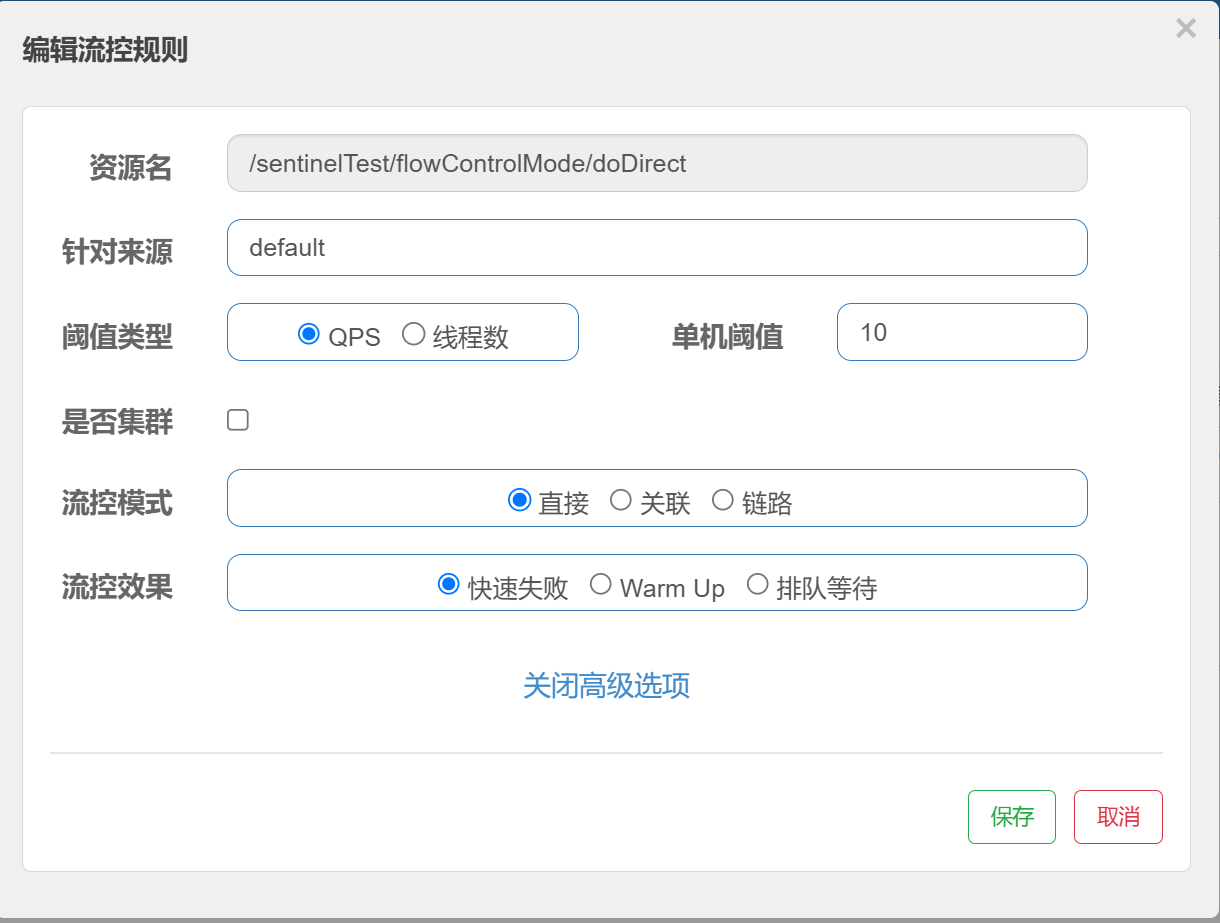Select the QPS threshold type
This screenshot has width=1220, height=923.
click(309, 334)
